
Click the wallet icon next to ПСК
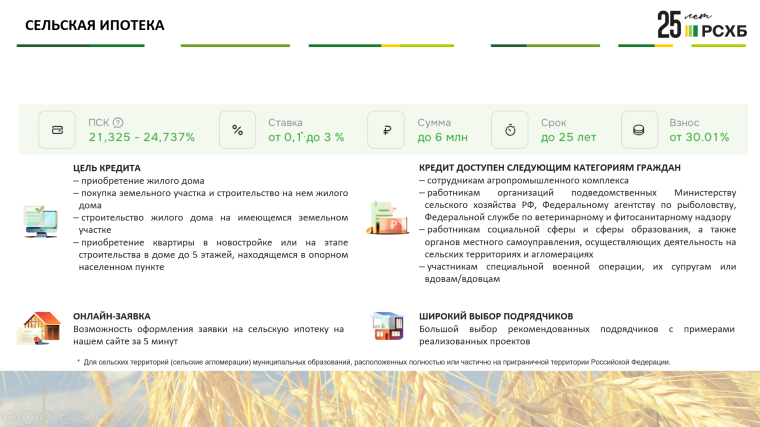click(x=57, y=130)
